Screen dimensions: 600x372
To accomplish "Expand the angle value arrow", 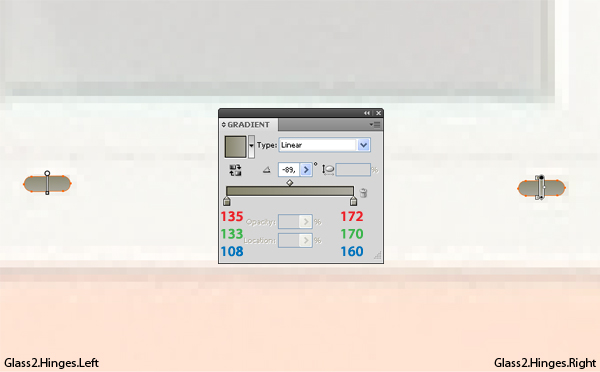I will 306,170.
